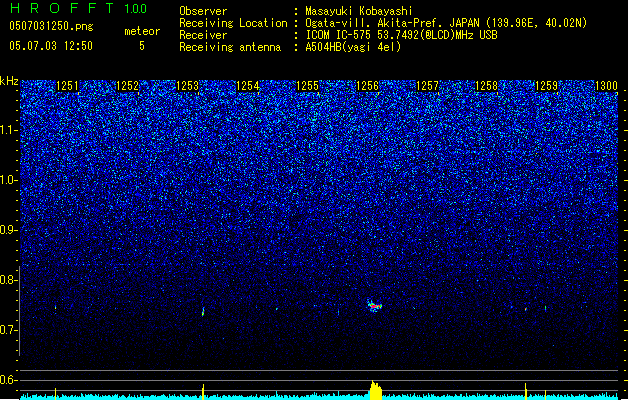Click the 0.6 kHz frequency tick label
Viewport: 629px width, 400px height.
tap(9, 380)
